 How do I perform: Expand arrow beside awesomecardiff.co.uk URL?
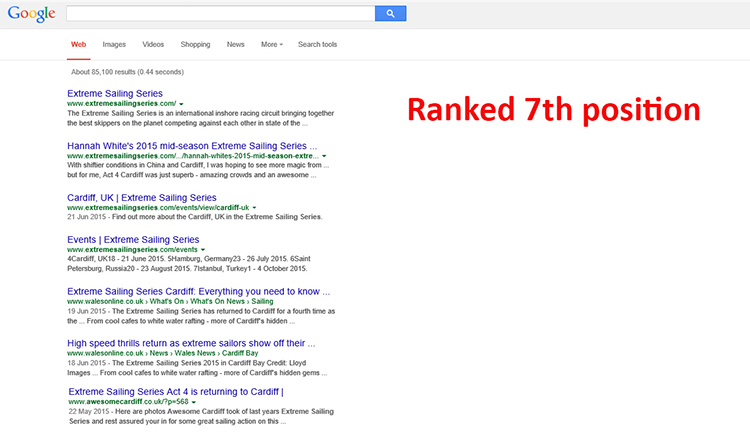193,402
